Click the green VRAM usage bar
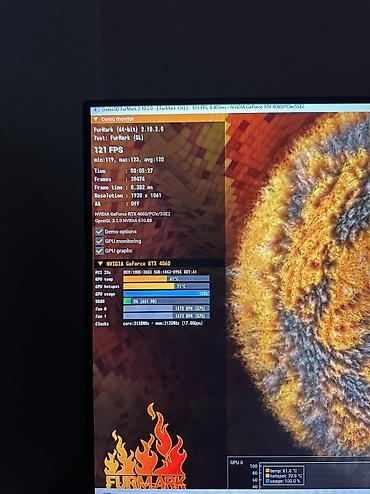The image size is (370, 494). tap(166, 301)
